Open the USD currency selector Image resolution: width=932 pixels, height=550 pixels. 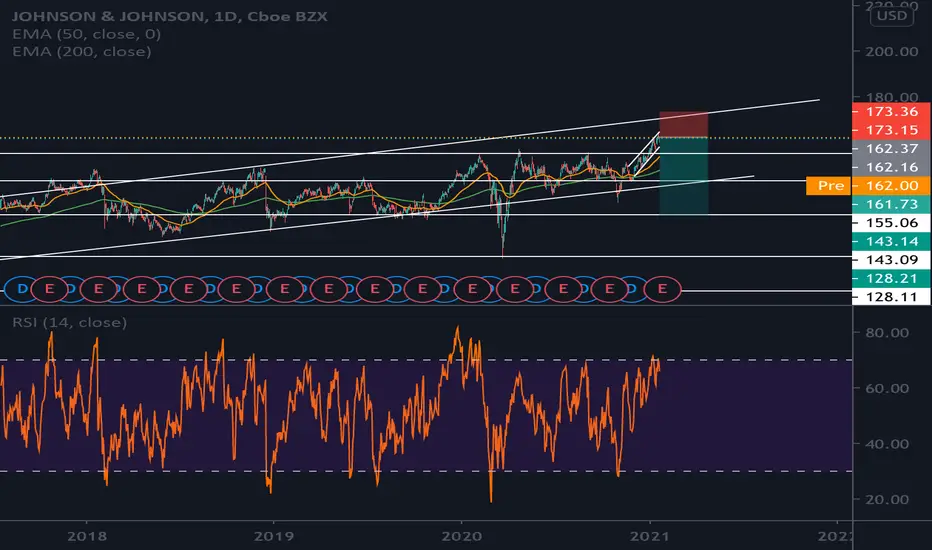point(892,15)
